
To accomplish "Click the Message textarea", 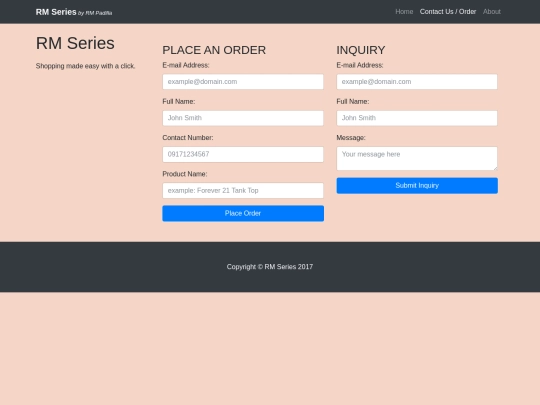I will pyautogui.click(x=417, y=158).
